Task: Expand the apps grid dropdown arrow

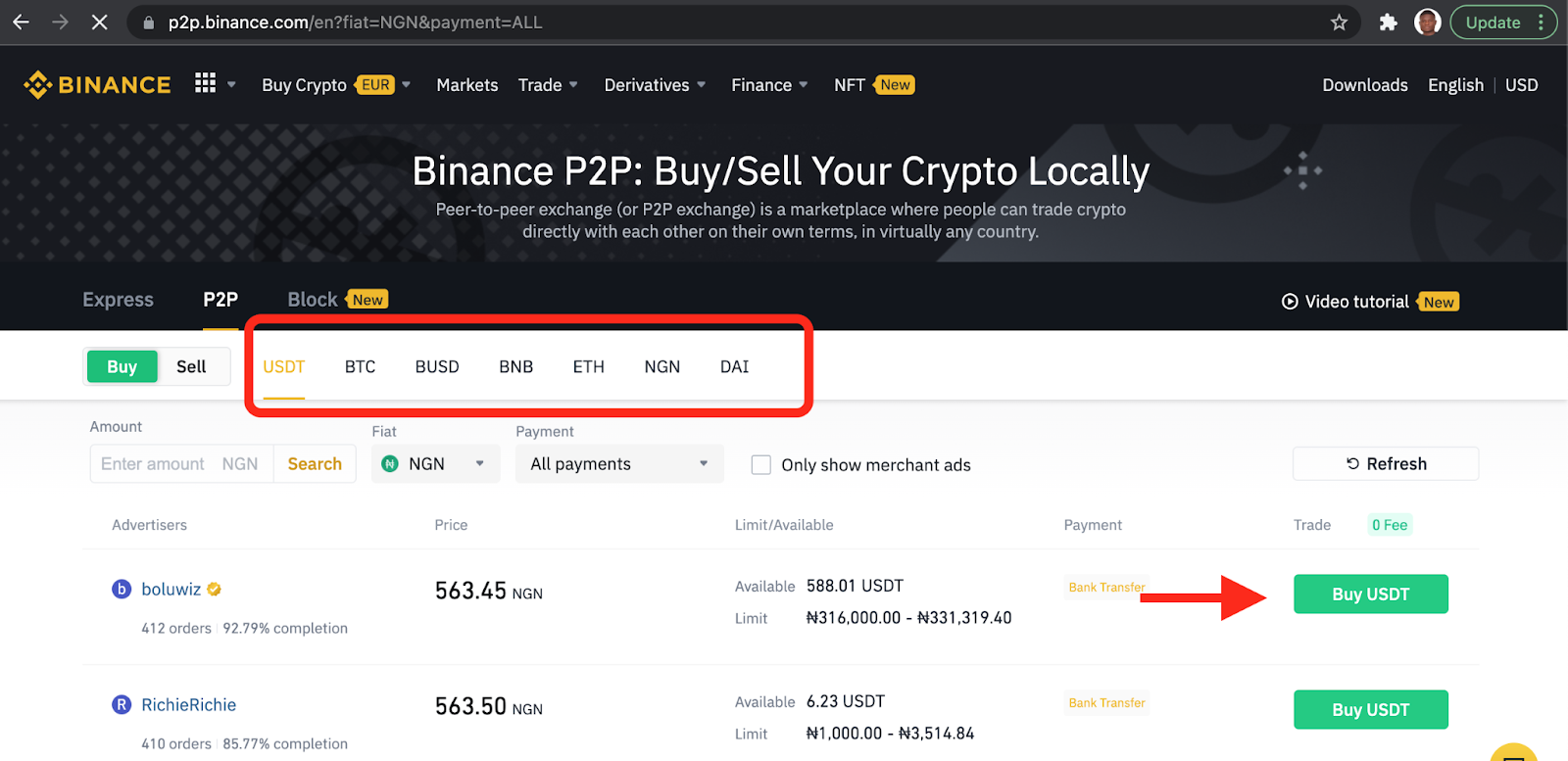Action: click(231, 85)
